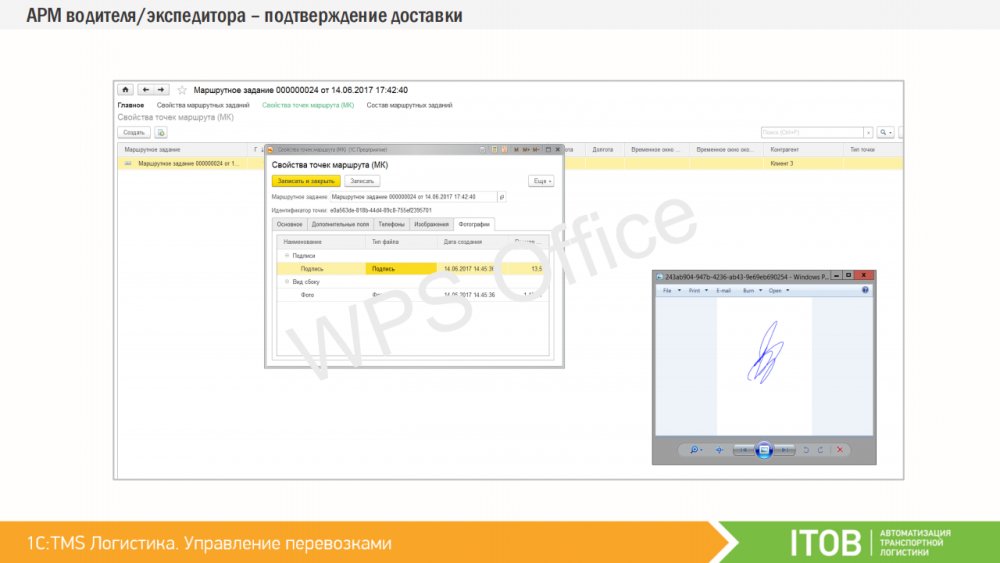
Task: Play slideshow in Photo Viewer
Action: [x=764, y=450]
